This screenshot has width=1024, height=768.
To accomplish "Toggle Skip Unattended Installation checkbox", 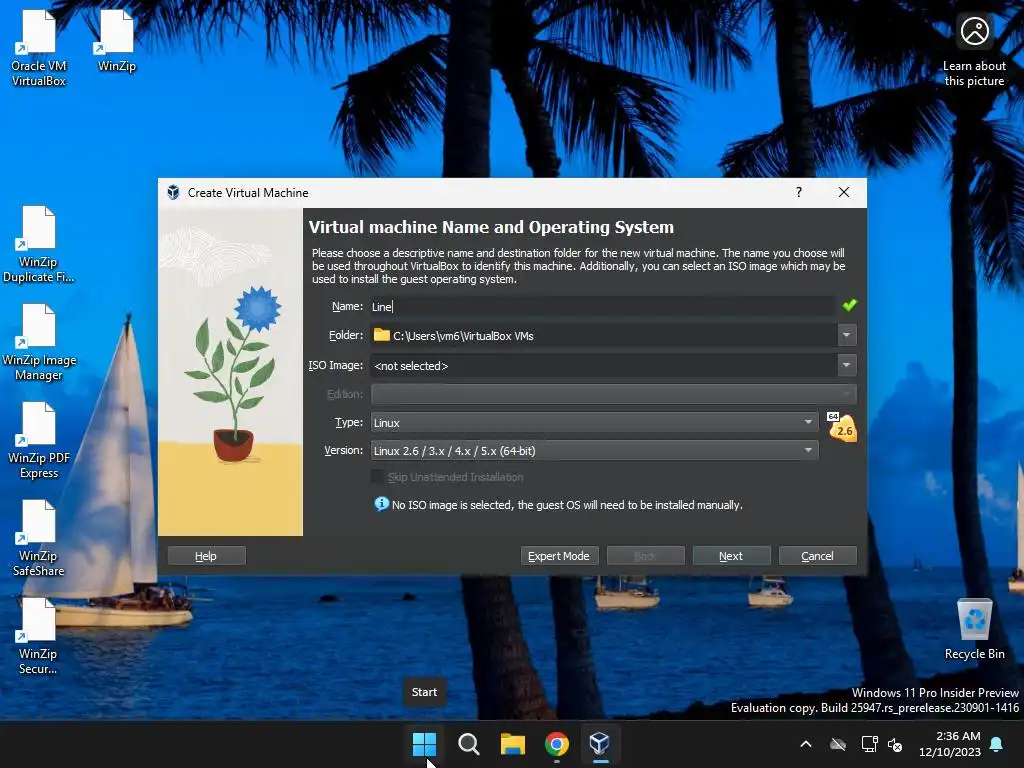I will (x=377, y=477).
